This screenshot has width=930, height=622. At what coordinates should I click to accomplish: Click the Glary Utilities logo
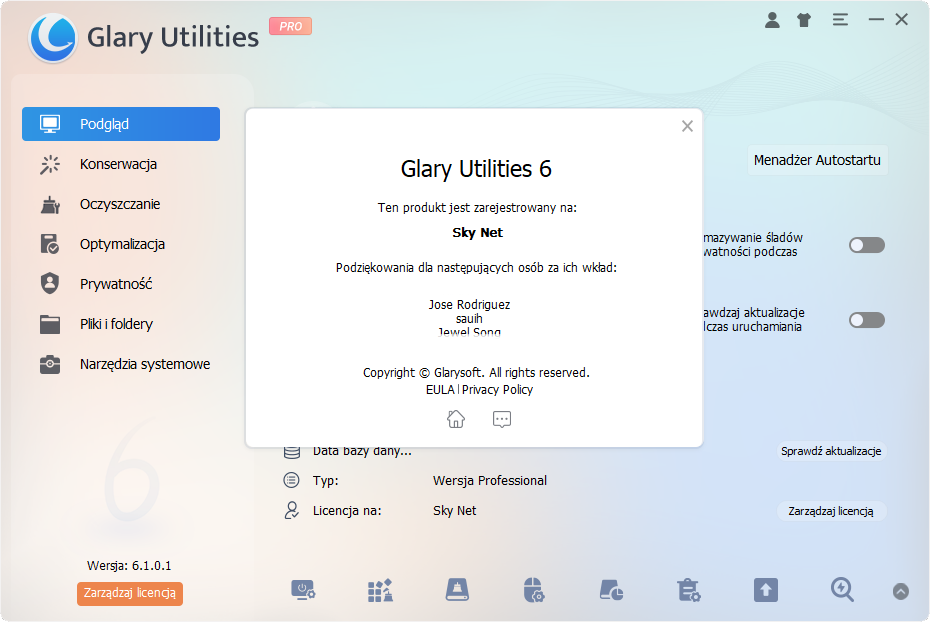pos(53,37)
